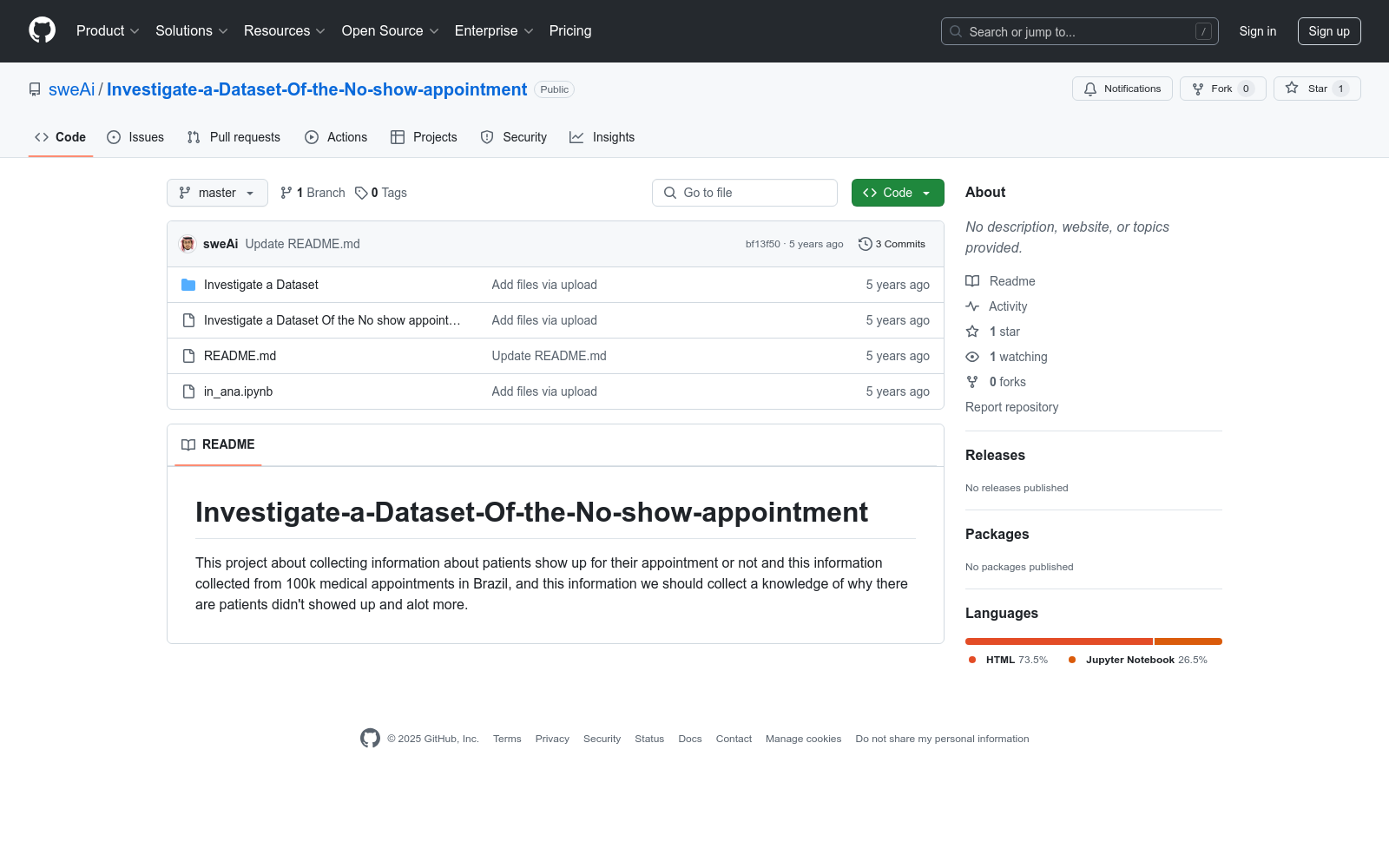Select the README tab in file viewer

218,444
